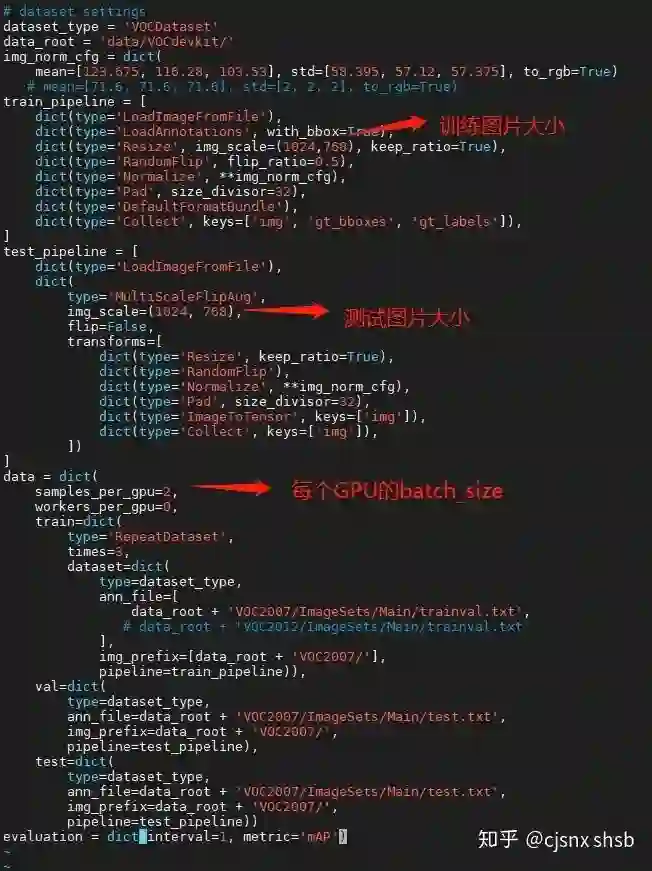Click the workers_per_gpu=0 line
Image resolution: width=652 pixels, height=871 pixels.
click(106, 507)
